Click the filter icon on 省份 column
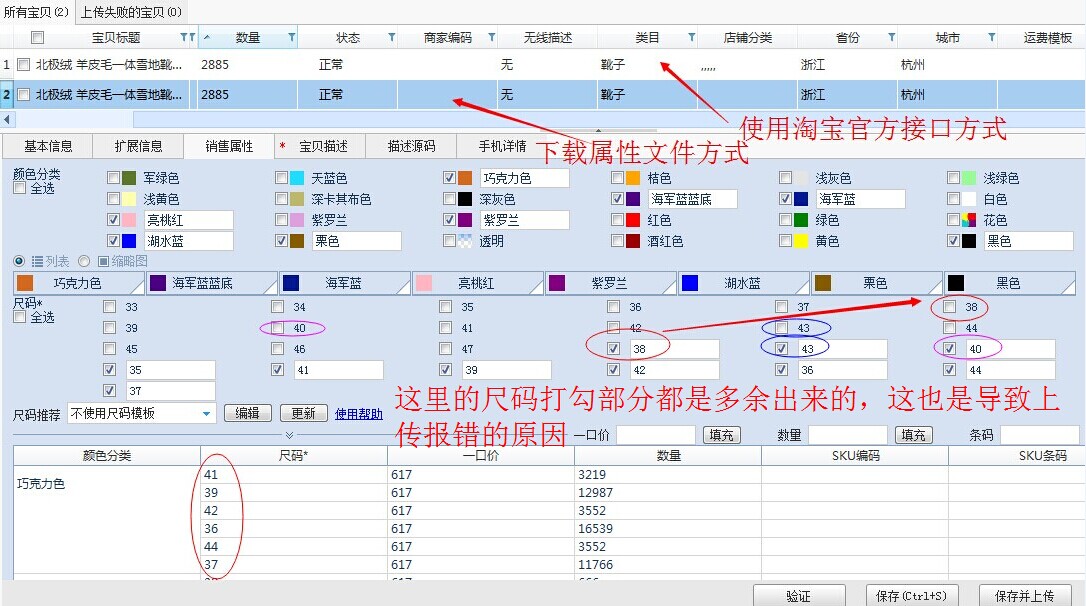Screen dimensions: 1086x606 [891, 38]
